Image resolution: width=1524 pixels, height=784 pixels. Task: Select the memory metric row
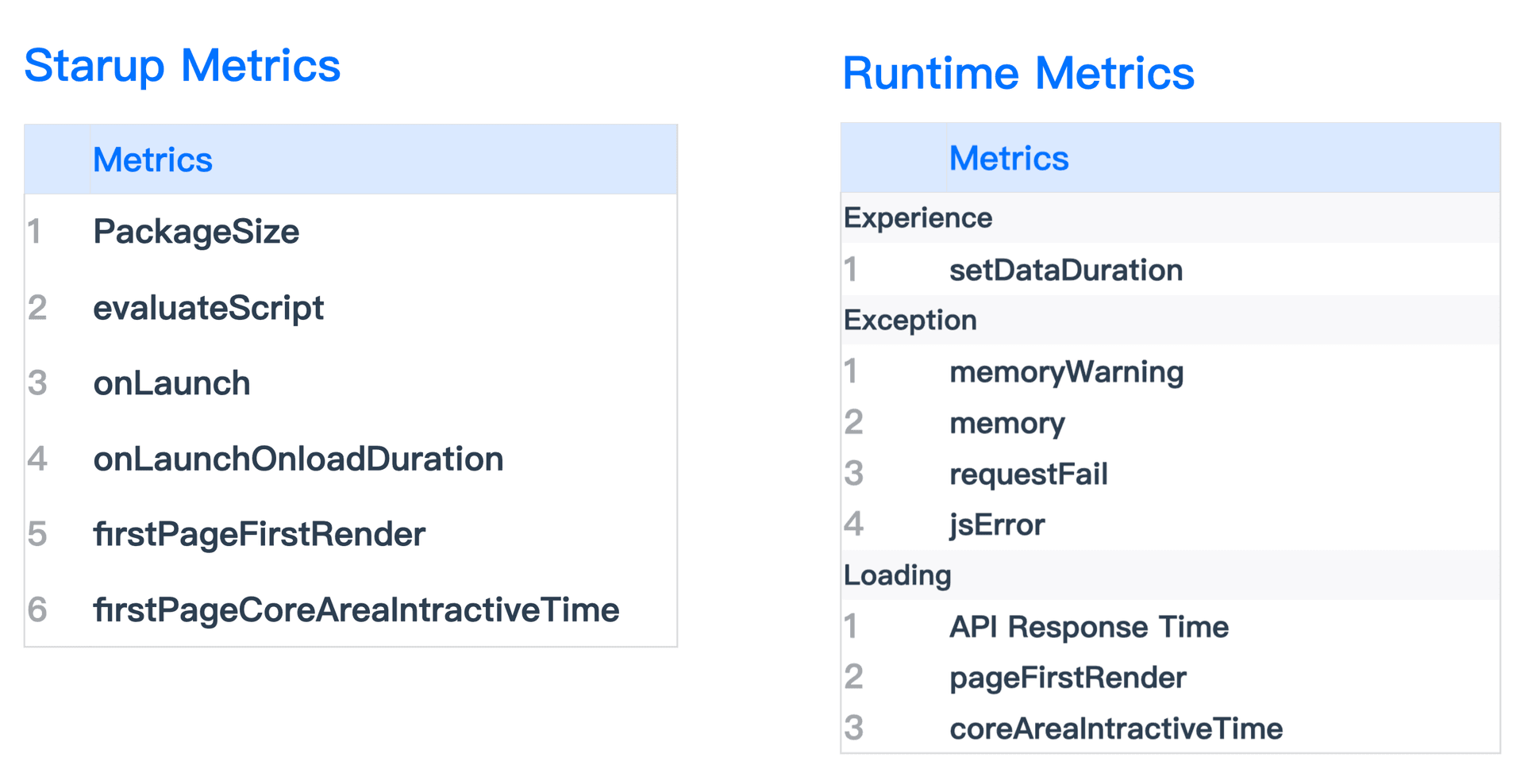point(1006,423)
